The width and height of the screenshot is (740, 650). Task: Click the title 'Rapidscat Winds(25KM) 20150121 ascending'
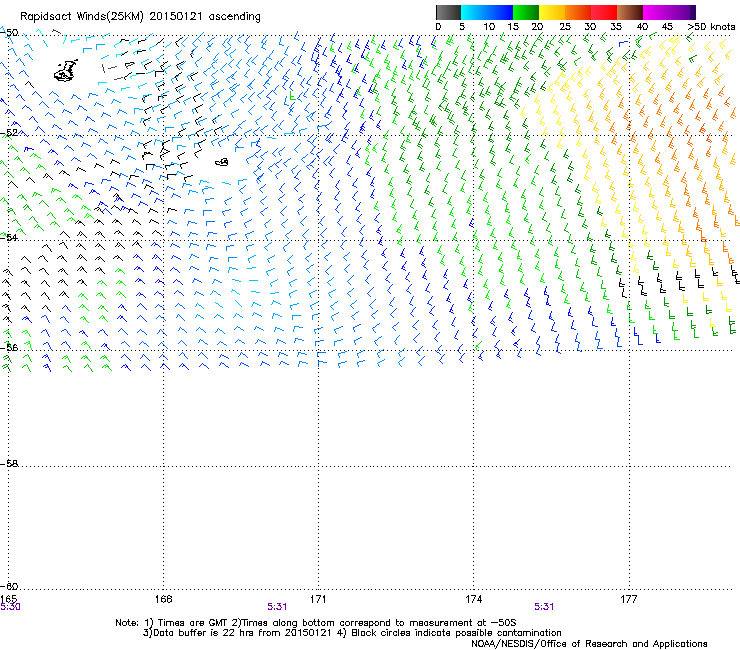(x=140, y=17)
